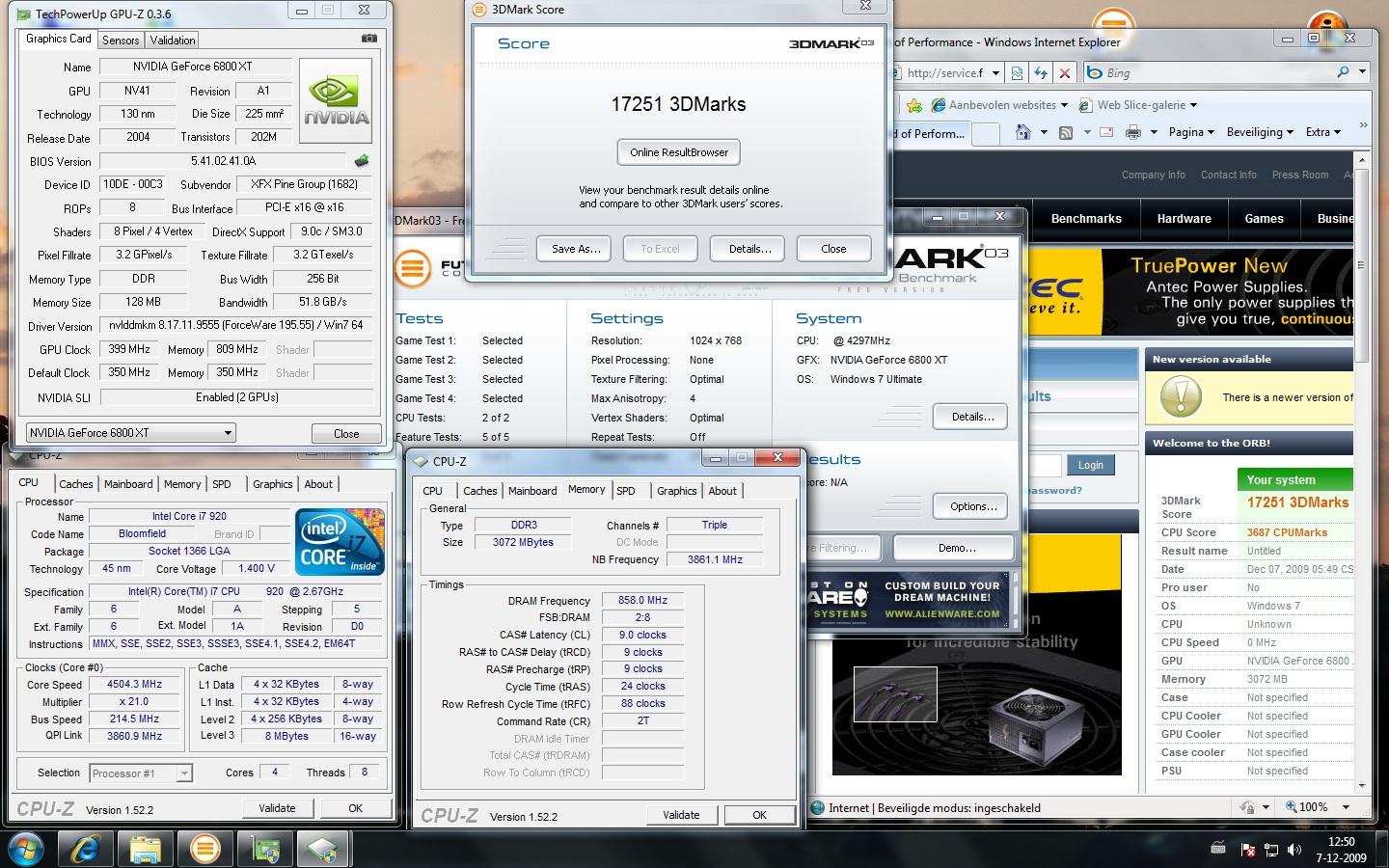Open Windows Explorer folder from taskbar
This screenshot has width=1389, height=868.
pos(145,849)
